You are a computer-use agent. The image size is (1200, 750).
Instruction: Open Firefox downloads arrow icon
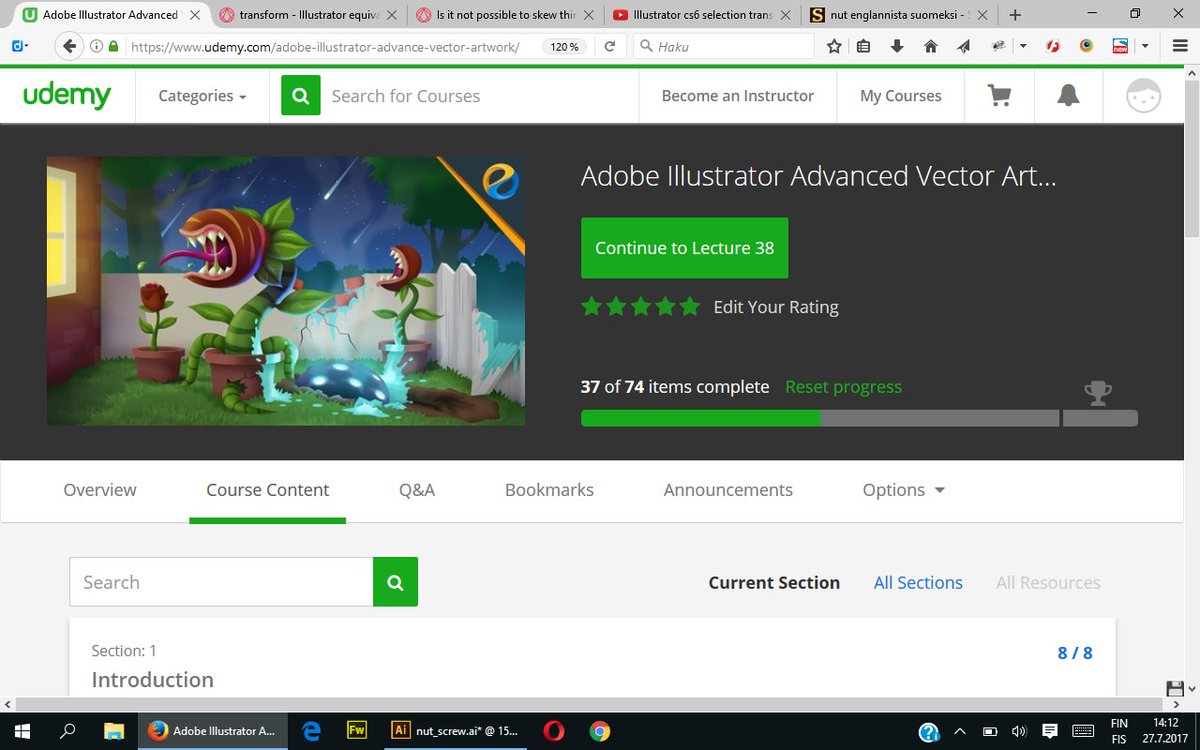click(x=897, y=46)
